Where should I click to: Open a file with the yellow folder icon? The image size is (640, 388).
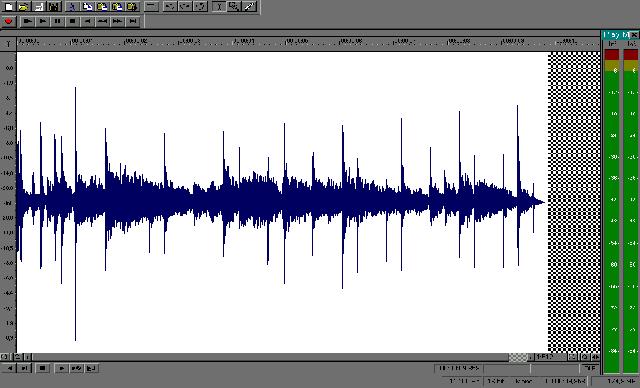pos(24,7)
